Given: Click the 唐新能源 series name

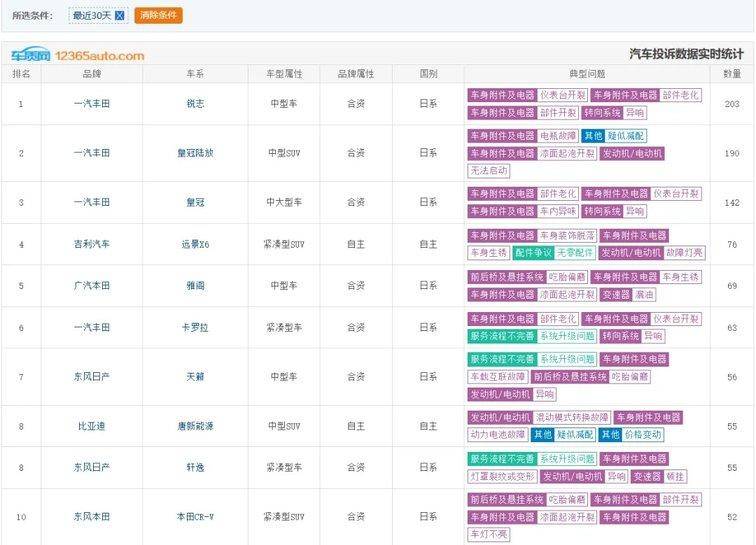Looking at the screenshot, I should (x=195, y=426).
